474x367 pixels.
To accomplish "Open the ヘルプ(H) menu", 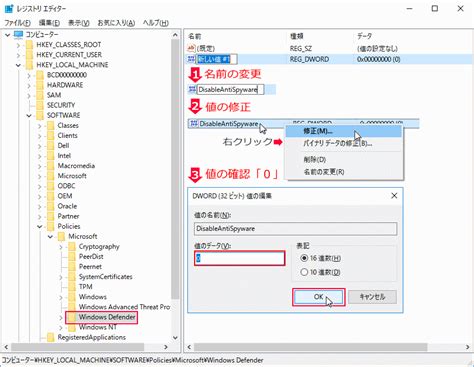I will pos(156,23).
